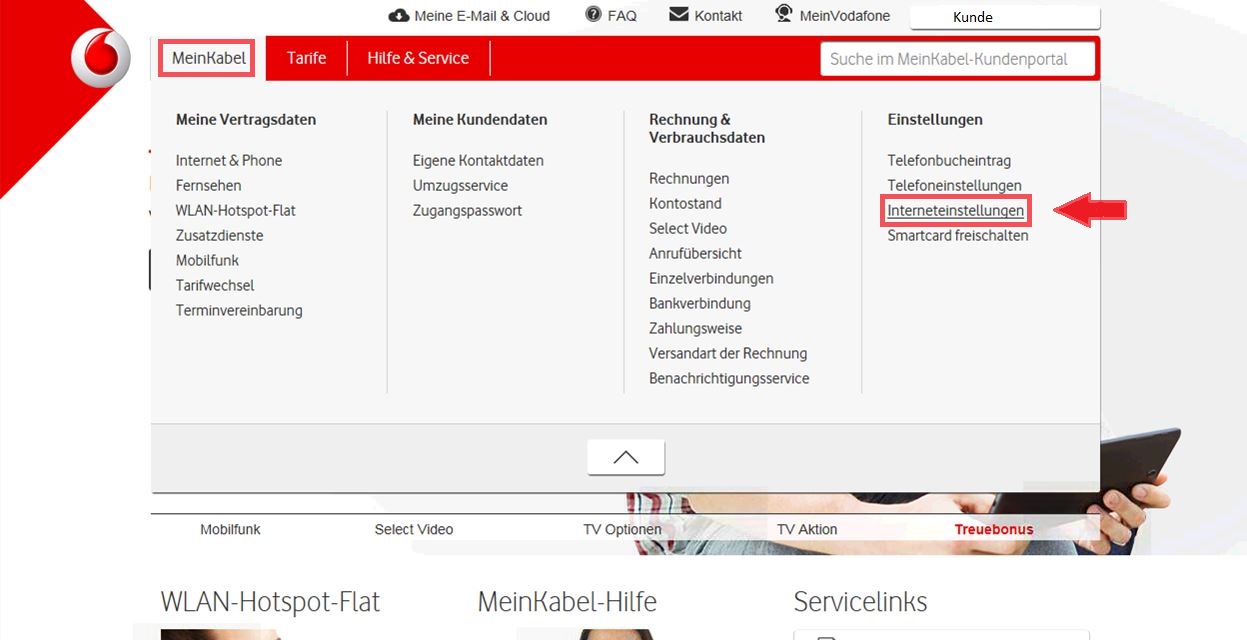Open Smartcard freischalten
This screenshot has width=1247, height=640.
958,235
